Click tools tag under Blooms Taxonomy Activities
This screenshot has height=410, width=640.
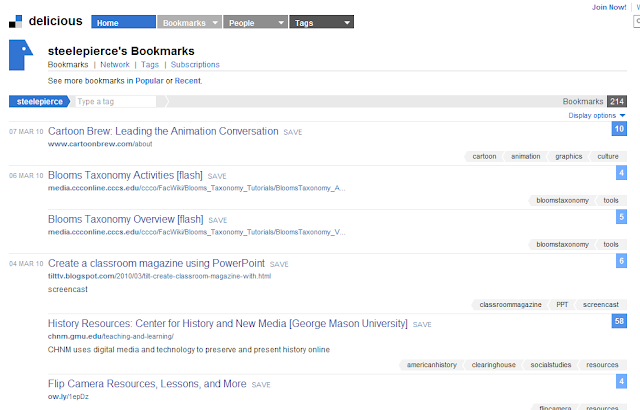tap(611, 200)
